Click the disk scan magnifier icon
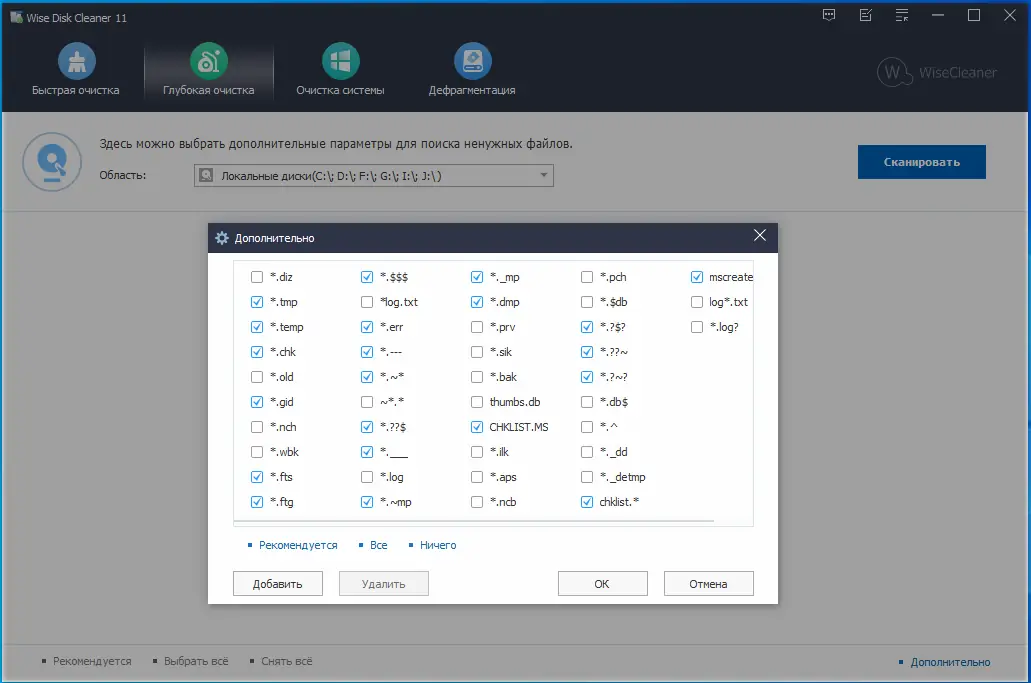The width and height of the screenshot is (1031, 683). pos(52,162)
